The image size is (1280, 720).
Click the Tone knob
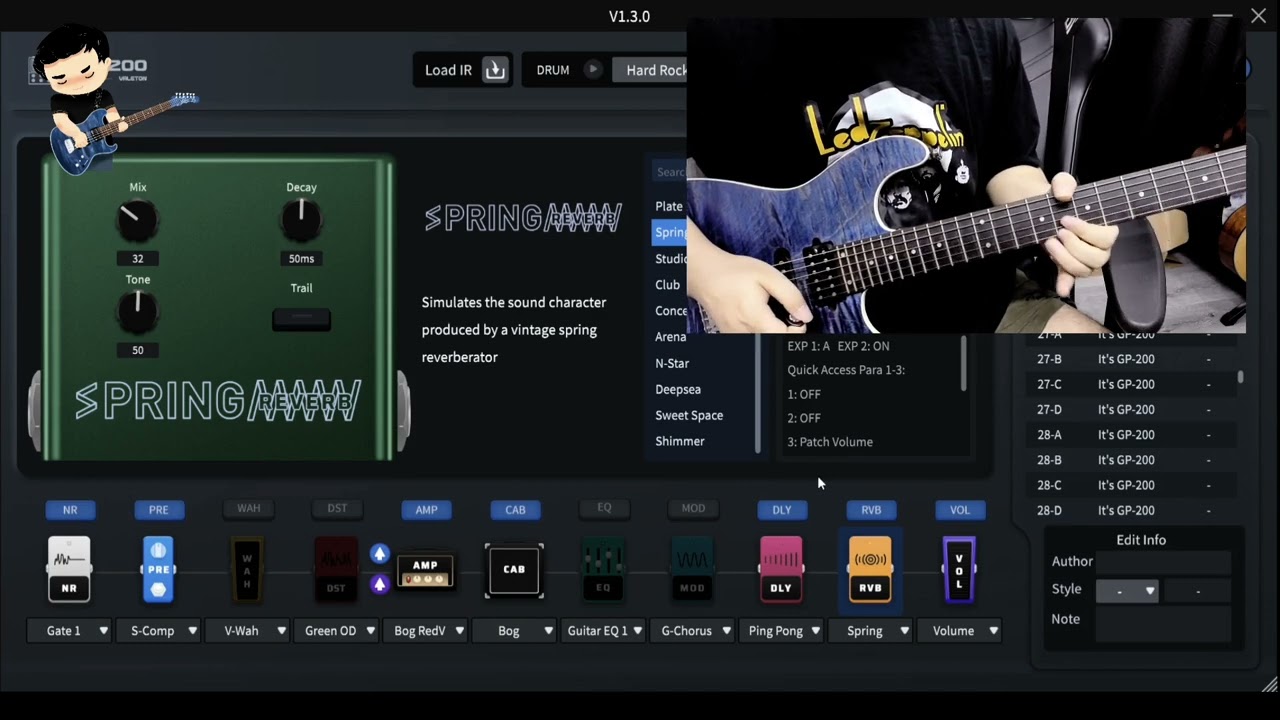(x=138, y=313)
